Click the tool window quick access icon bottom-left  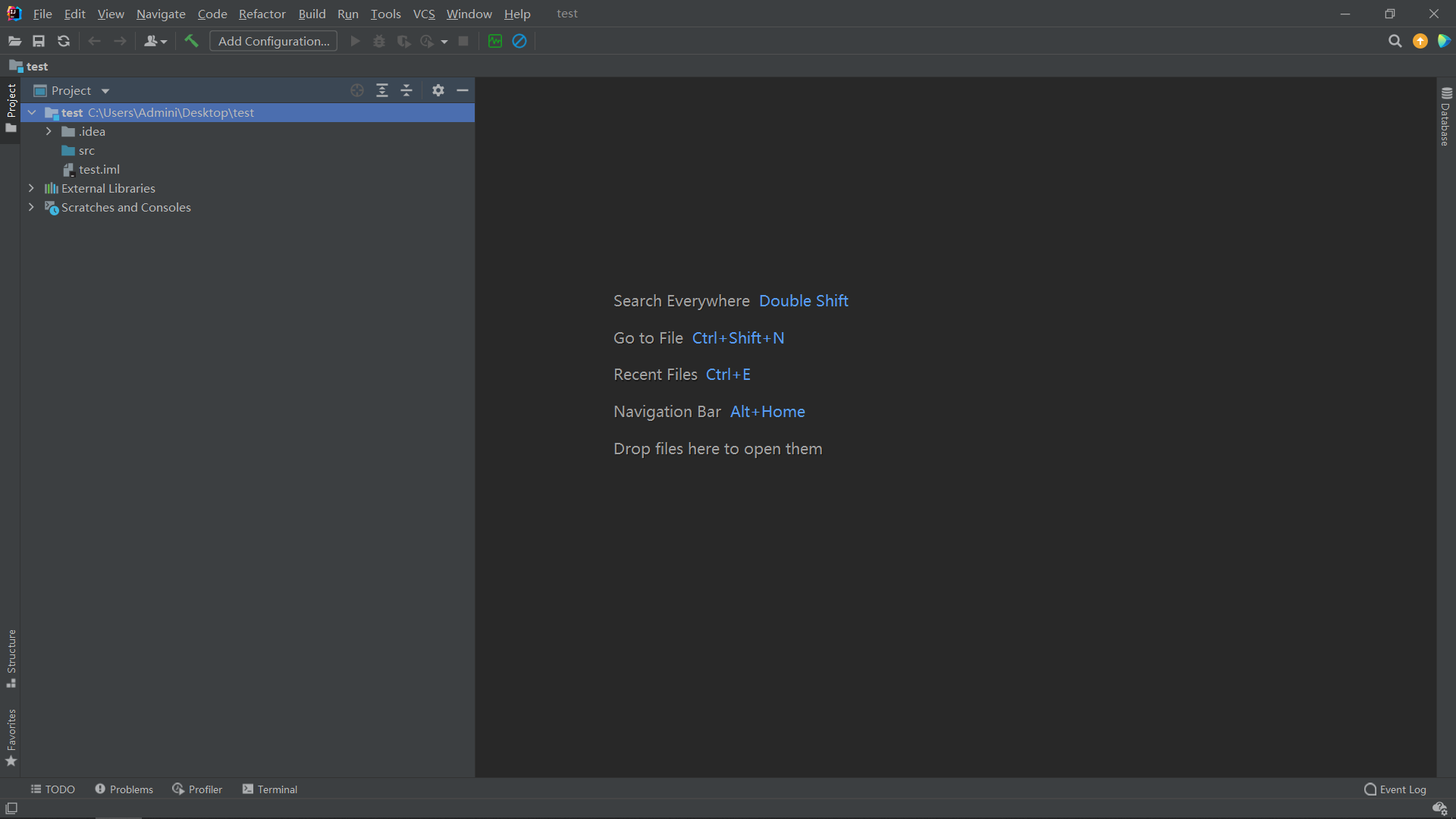(x=11, y=808)
